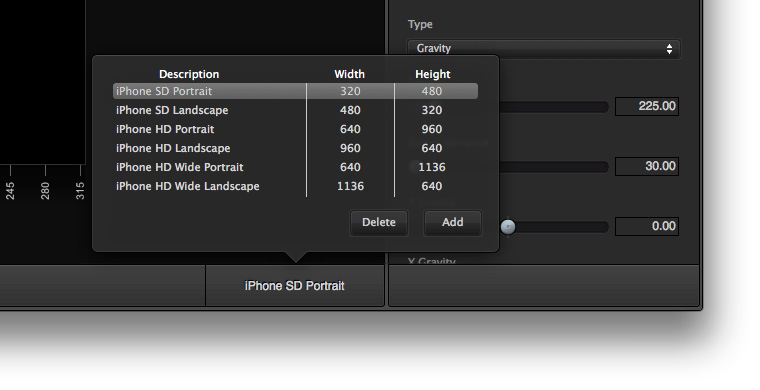Screen dimensions: 760x390
Task: Click height 480 of iPhone SD Portrait
Action: tap(431, 91)
